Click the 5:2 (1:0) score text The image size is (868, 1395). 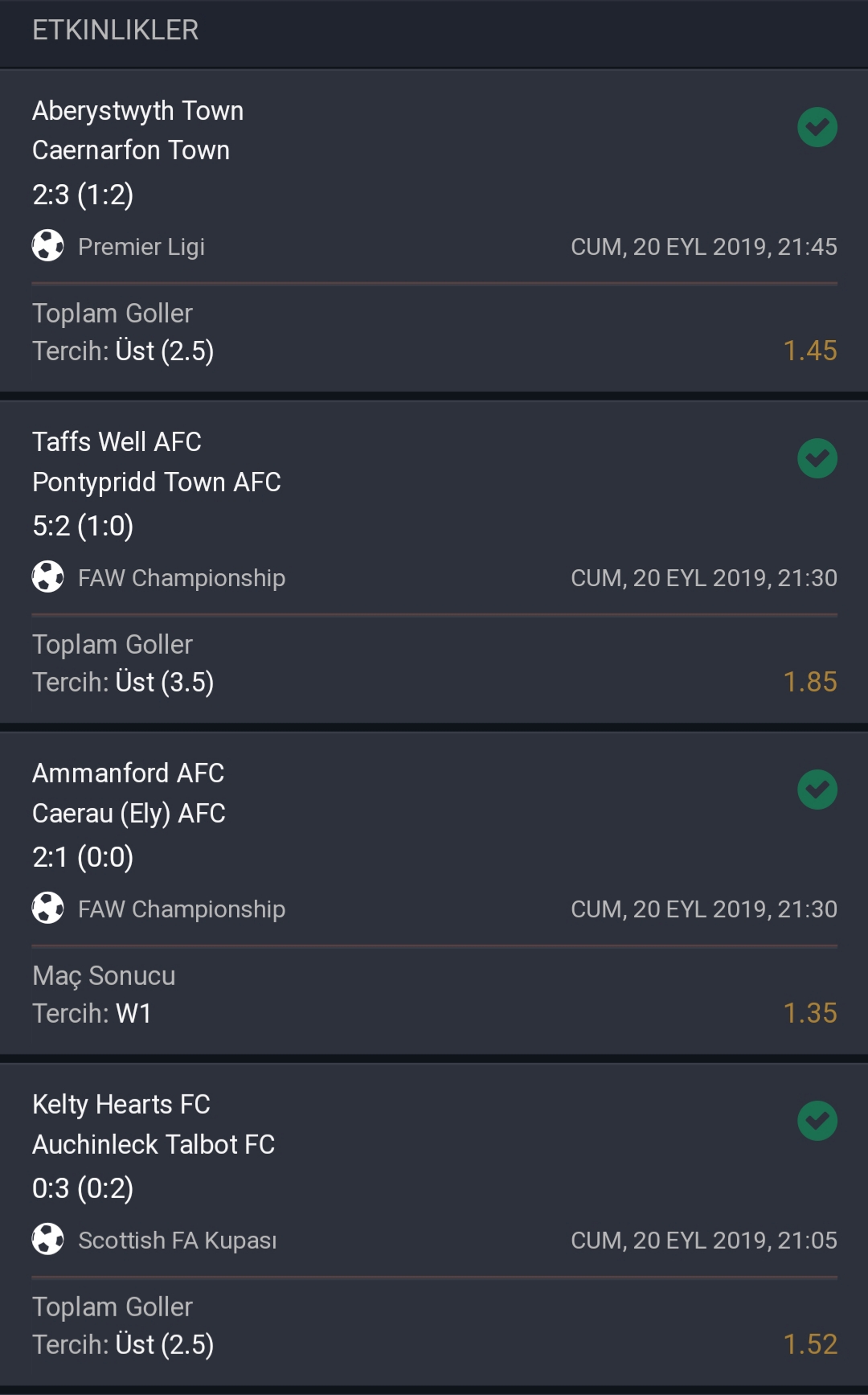[83, 526]
